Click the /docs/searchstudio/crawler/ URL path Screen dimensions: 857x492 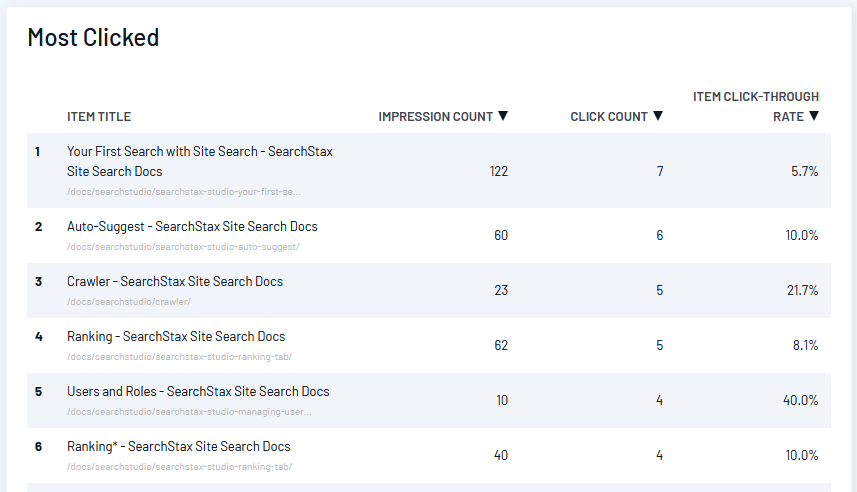128,302
